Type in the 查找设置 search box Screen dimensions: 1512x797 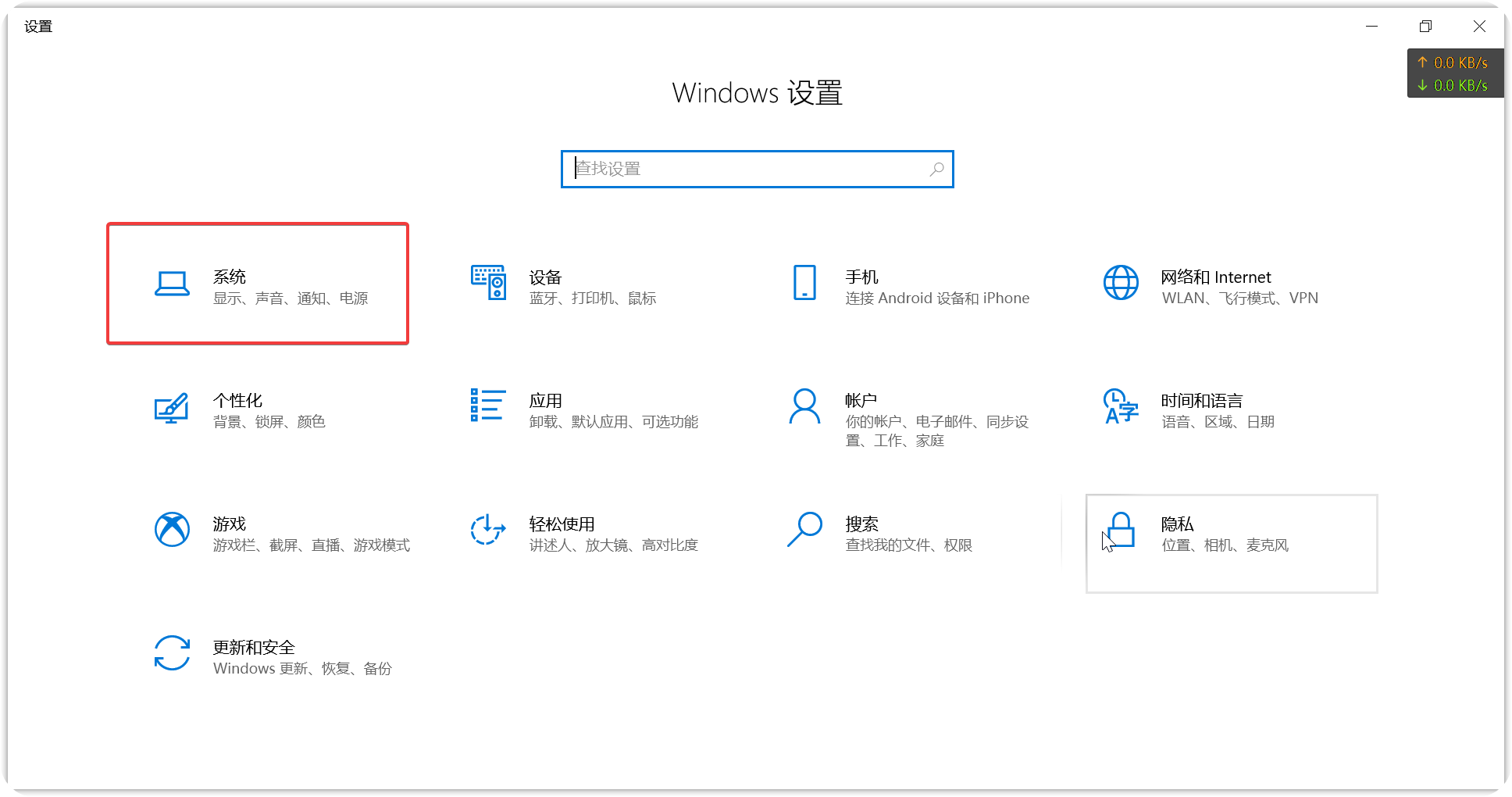750,169
